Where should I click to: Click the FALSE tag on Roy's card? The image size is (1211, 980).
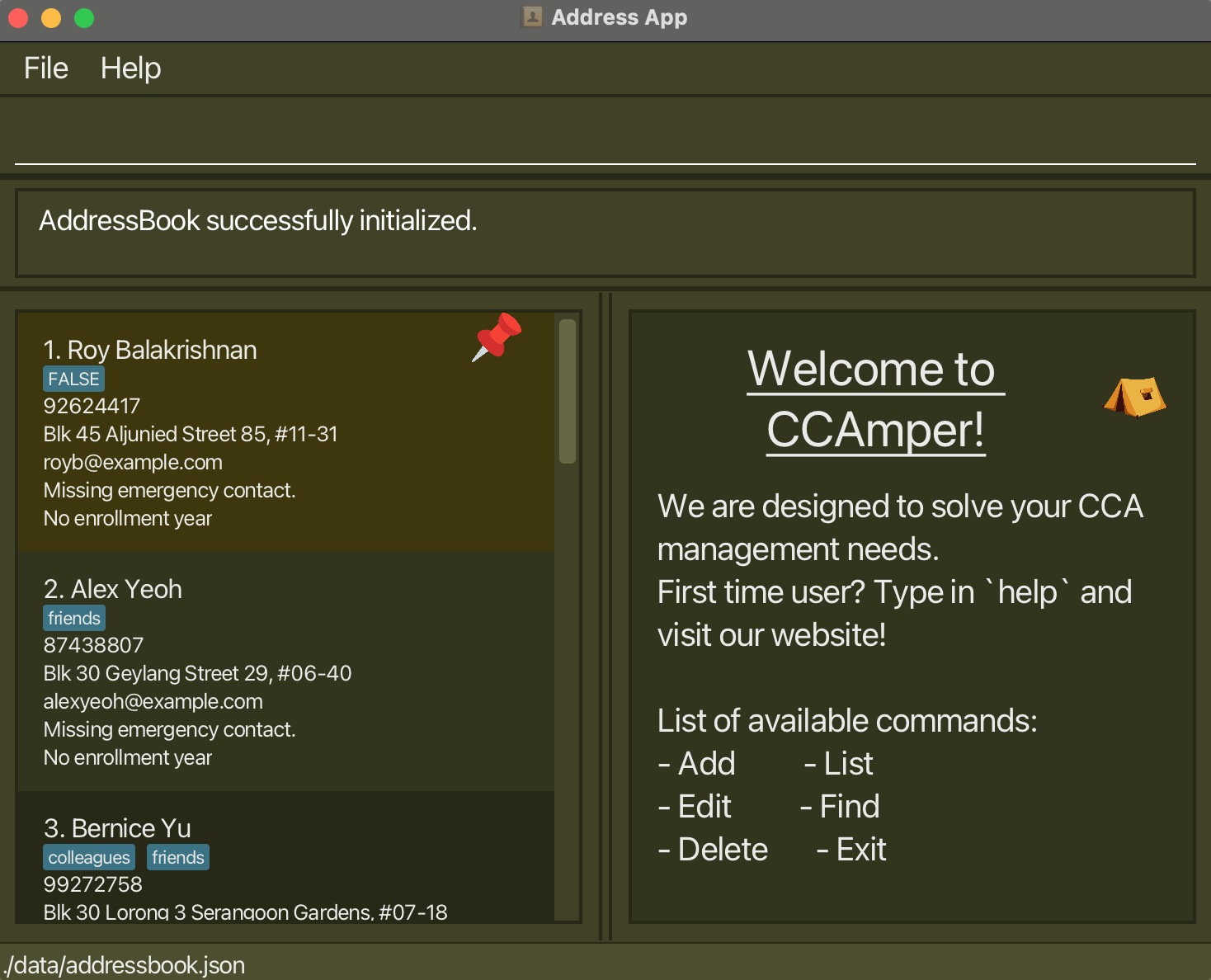(73, 379)
